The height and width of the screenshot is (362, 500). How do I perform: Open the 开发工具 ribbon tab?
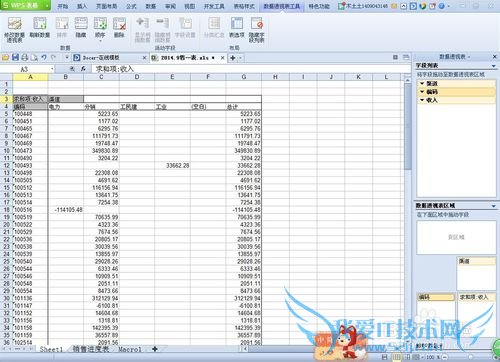(x=214, y=6)
